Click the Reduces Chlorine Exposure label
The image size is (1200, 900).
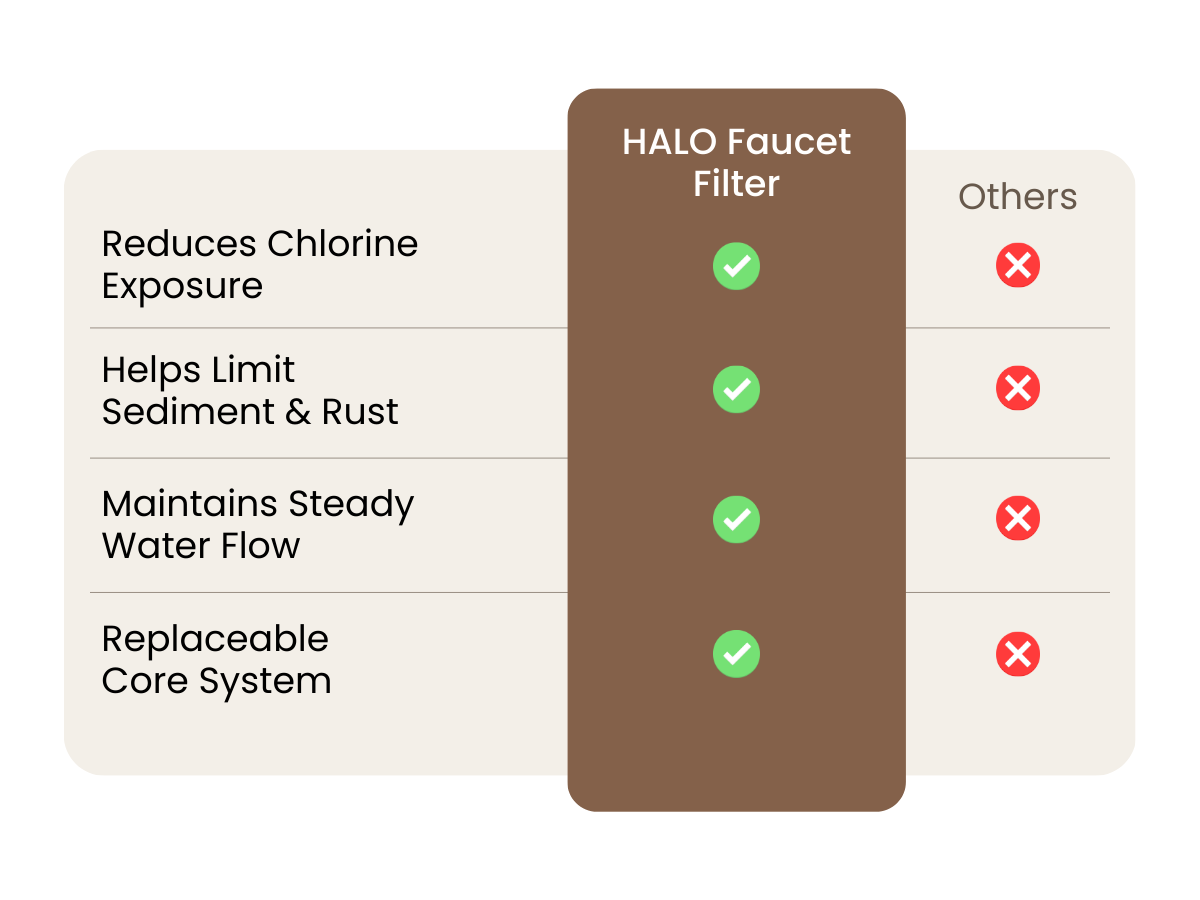[260, 264]
